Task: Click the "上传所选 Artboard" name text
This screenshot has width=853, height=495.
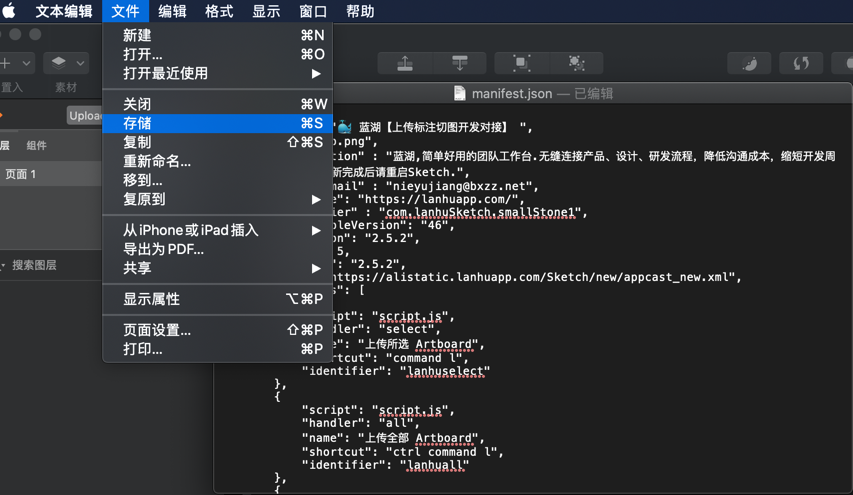Action: [418, 344]
